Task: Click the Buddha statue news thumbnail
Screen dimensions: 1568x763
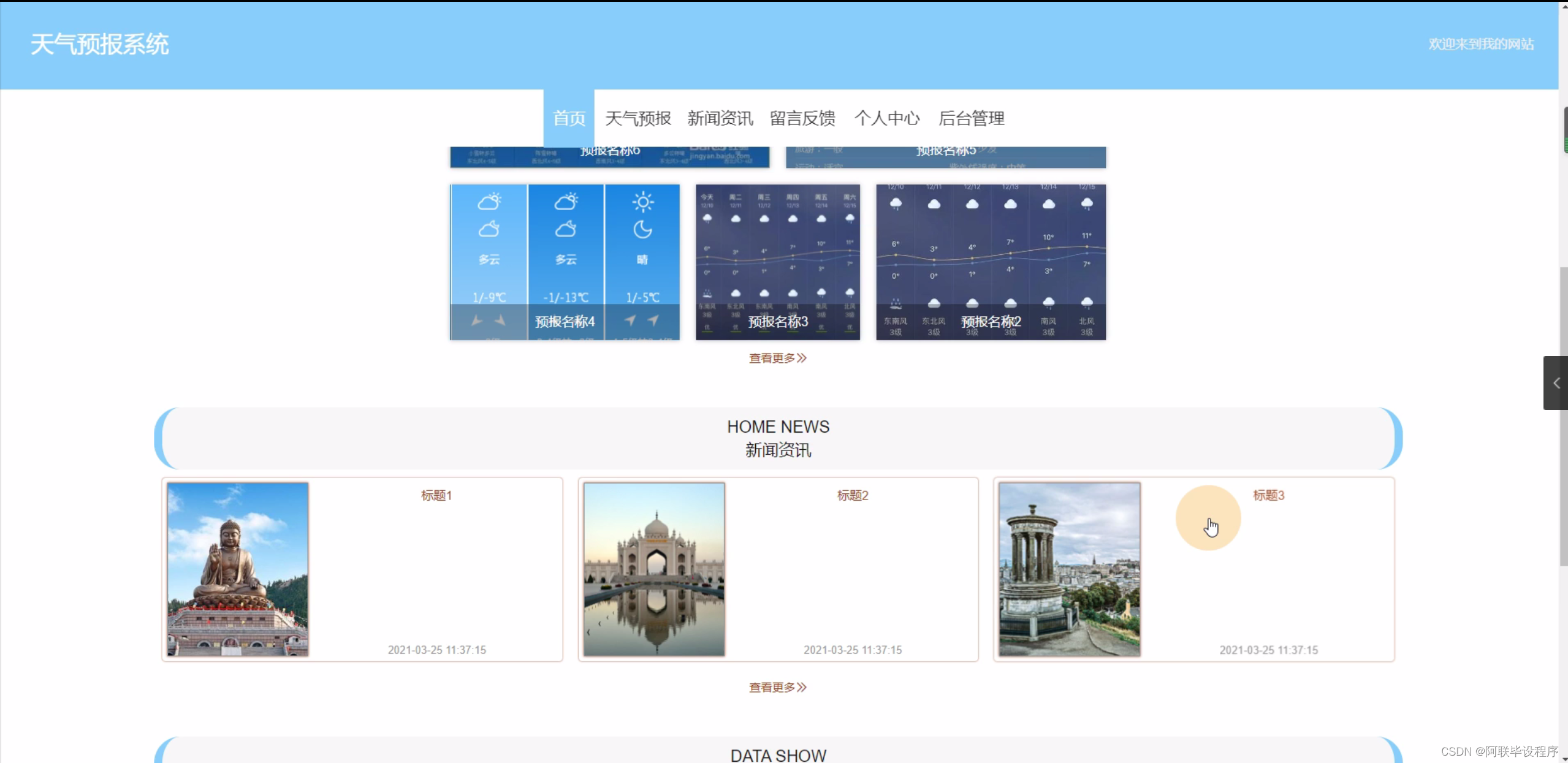Action: [237, 569]
